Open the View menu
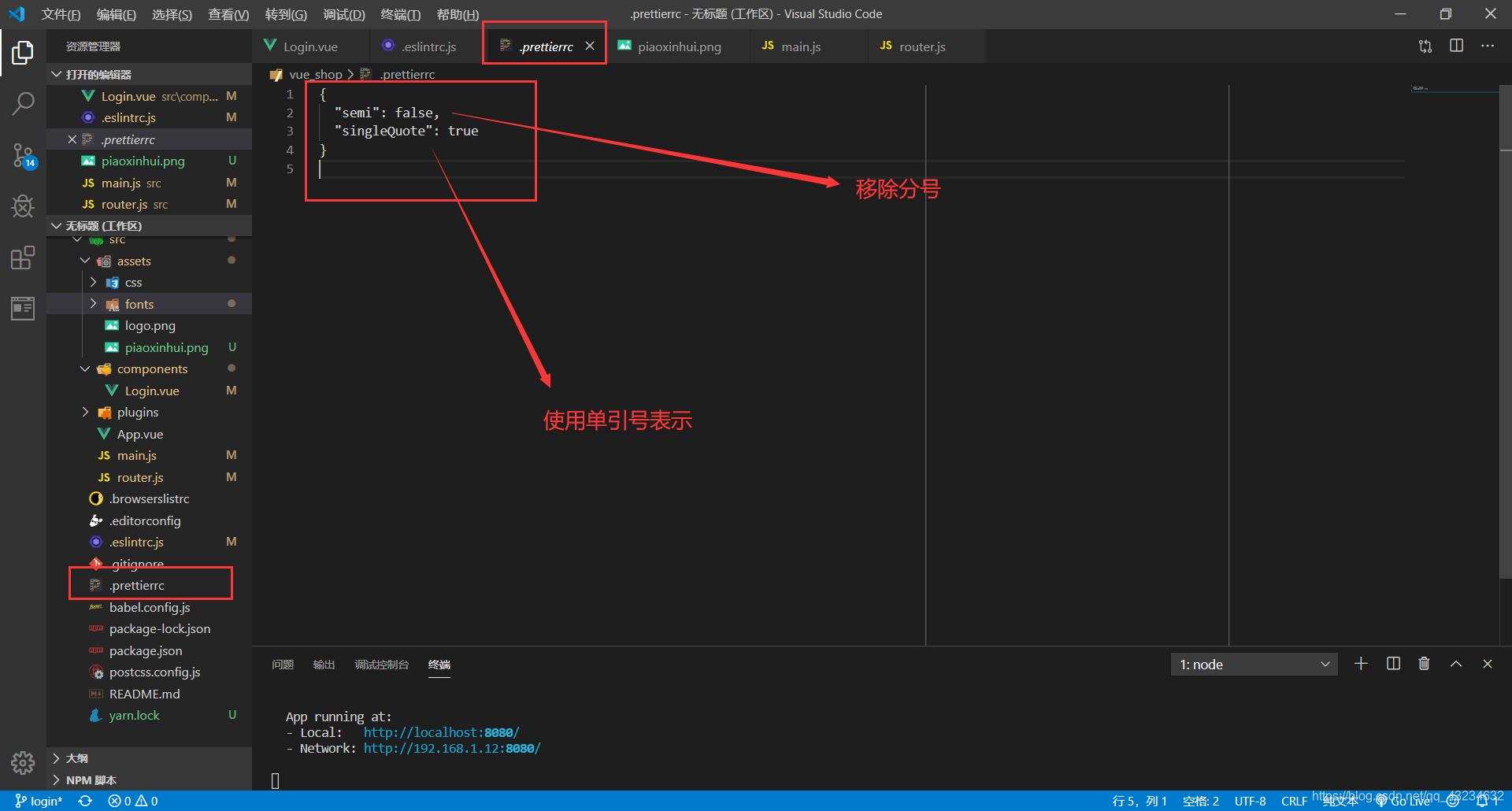 pyautogui.click(x=228, y=14)
